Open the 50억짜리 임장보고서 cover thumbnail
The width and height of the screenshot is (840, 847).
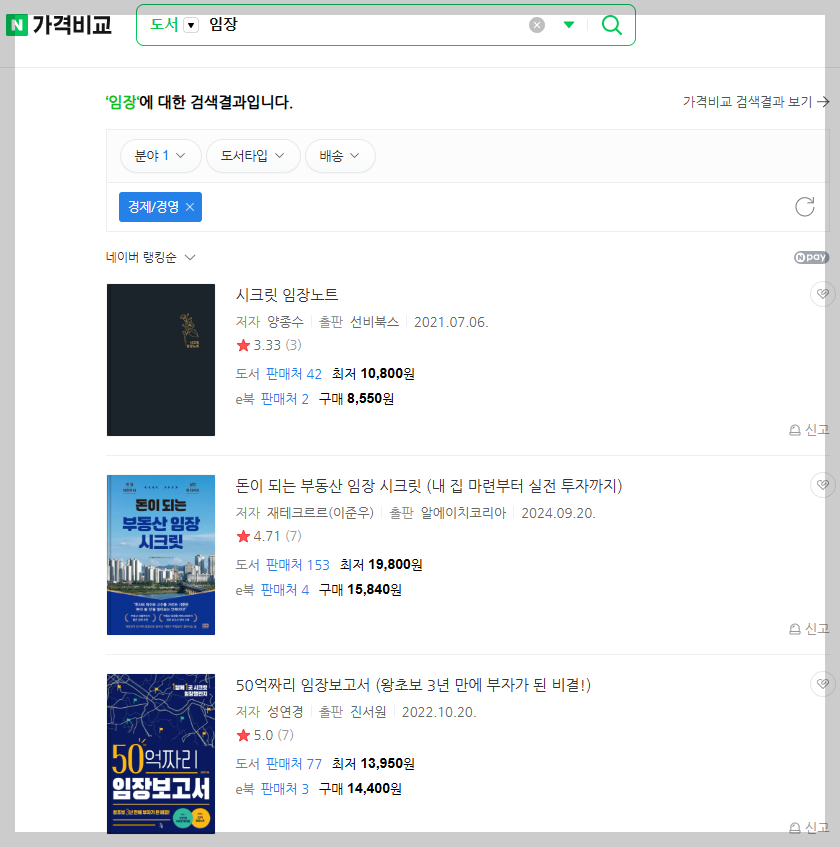pos(160,754)
